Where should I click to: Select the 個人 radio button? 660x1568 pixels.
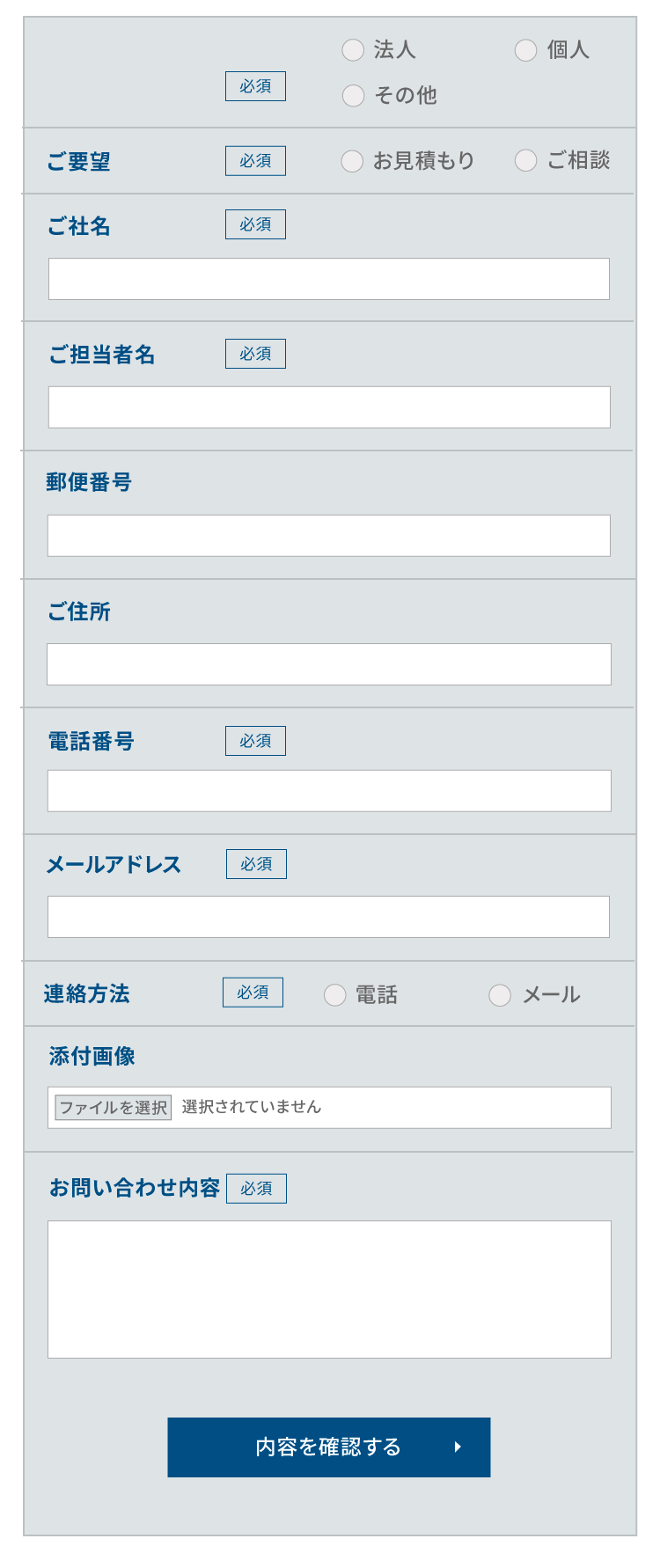(526, 50)
